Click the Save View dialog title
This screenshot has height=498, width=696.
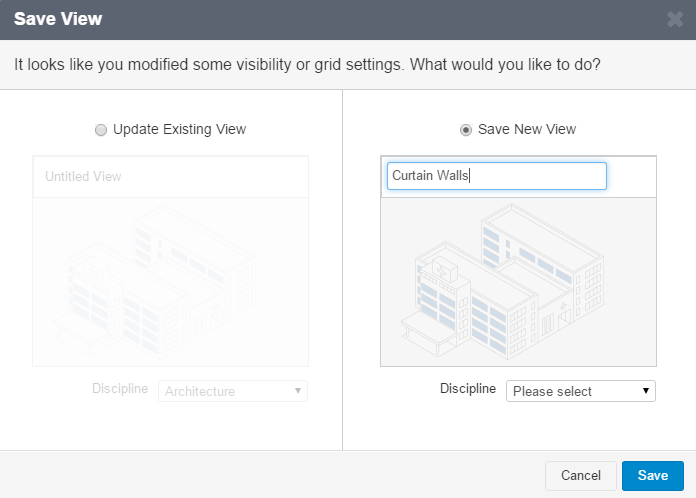pyautogui.click(x=58, y=19)
